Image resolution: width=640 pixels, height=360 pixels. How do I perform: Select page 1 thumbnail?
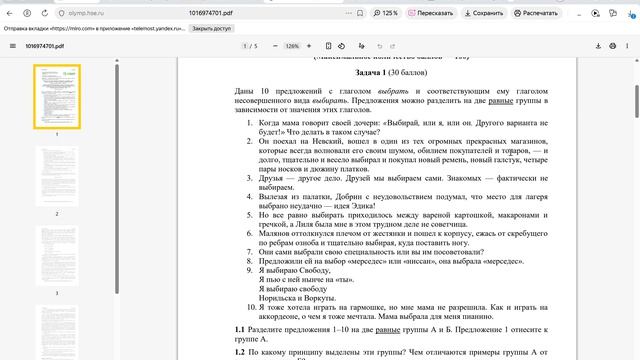click(x=57, y=96)
